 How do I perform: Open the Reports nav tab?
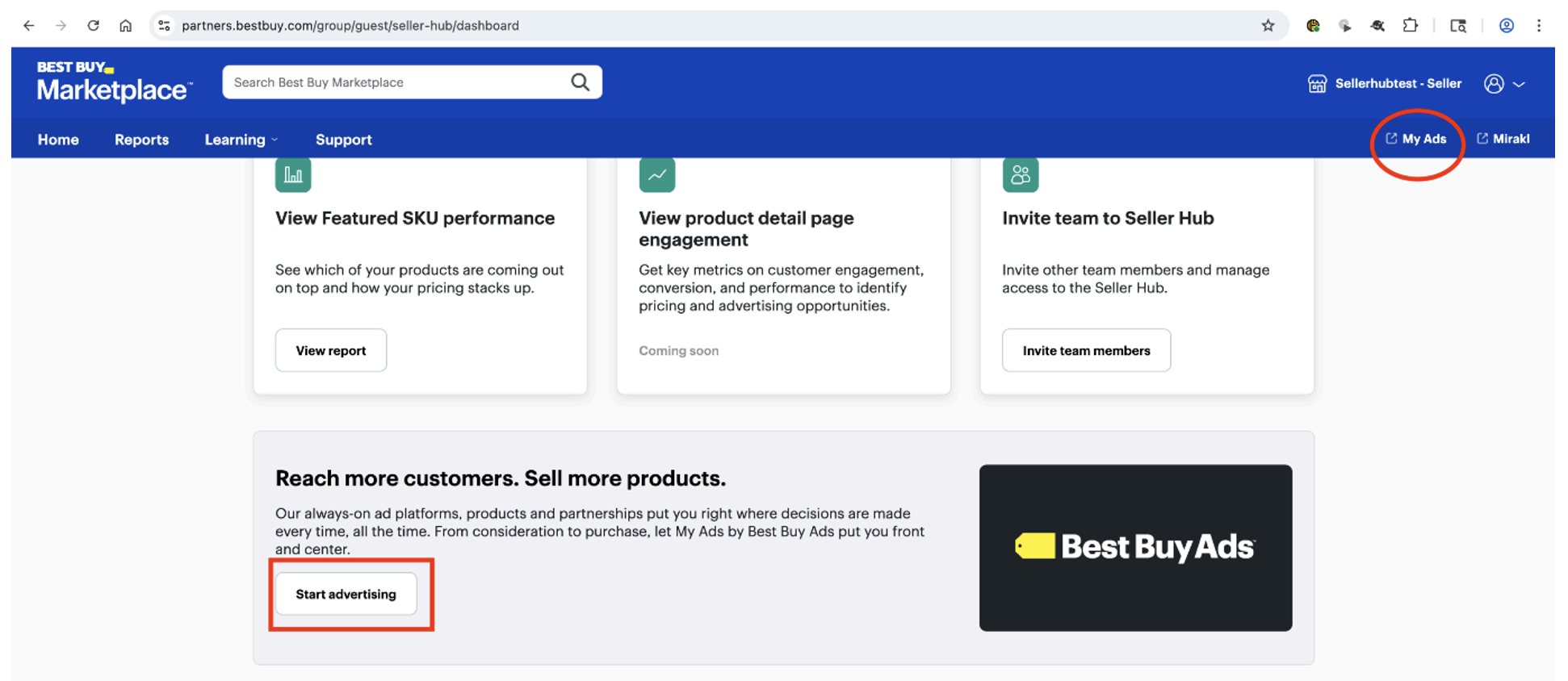[x=141, y=140]
